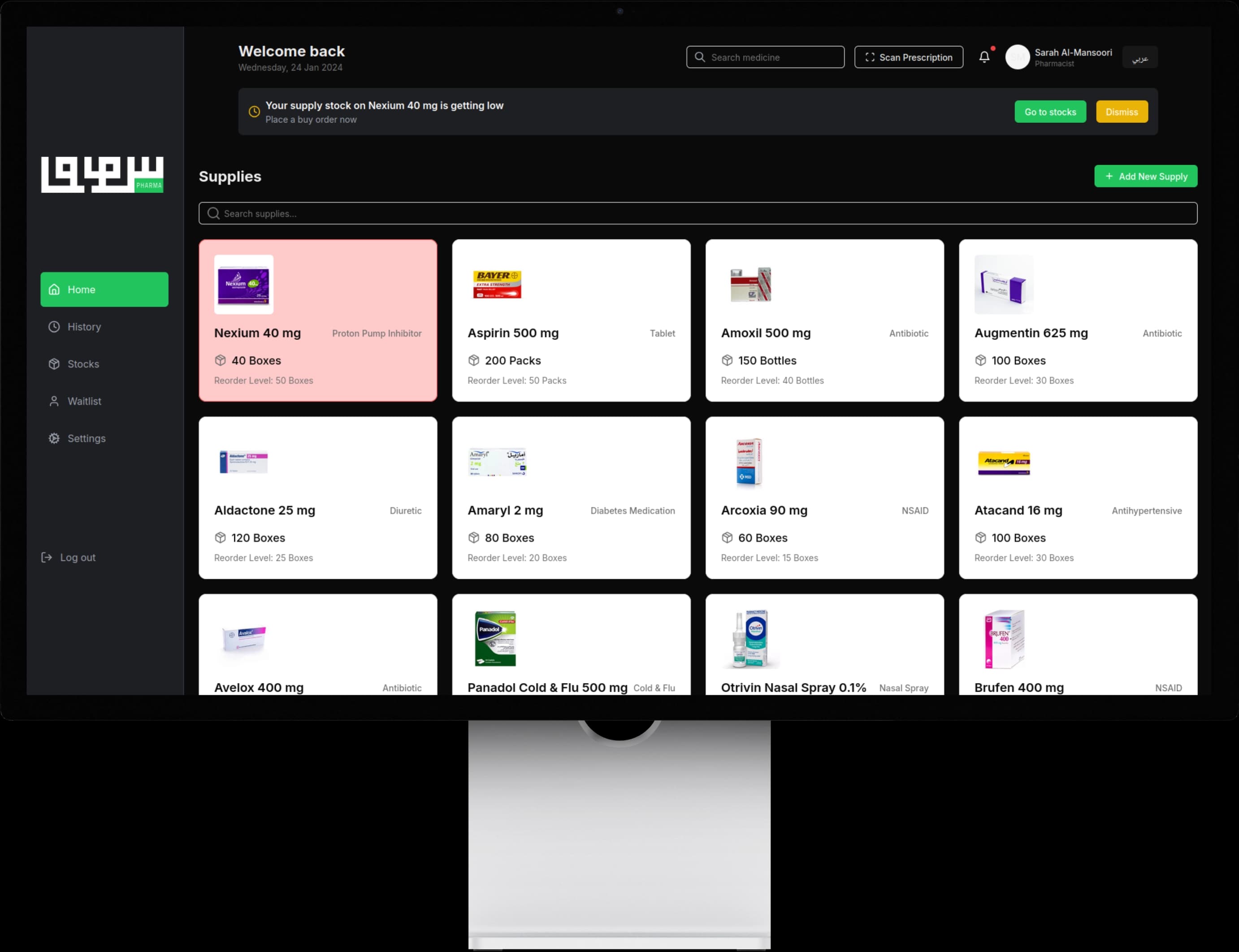Click the notification bell icon
The image size is (1239, 952).
[x=984, y=57]
